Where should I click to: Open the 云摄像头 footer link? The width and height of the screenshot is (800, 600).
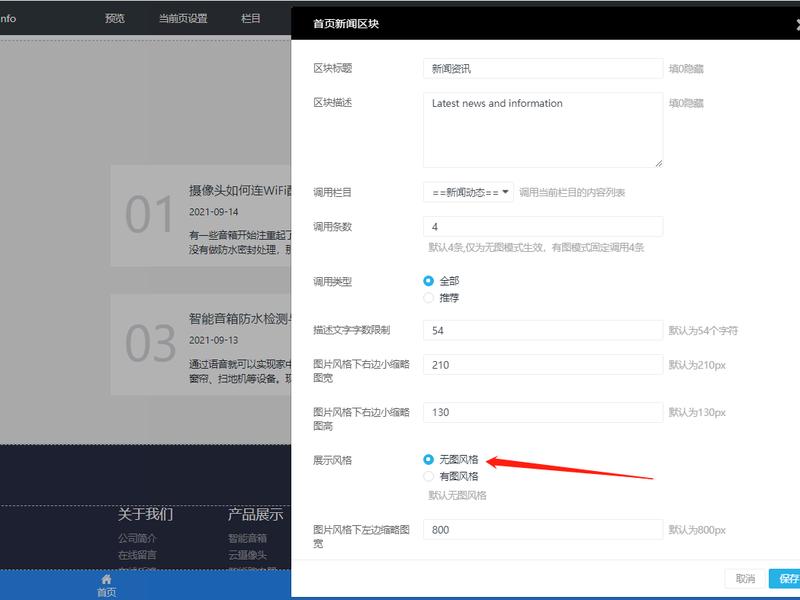(x=247, y=555)
